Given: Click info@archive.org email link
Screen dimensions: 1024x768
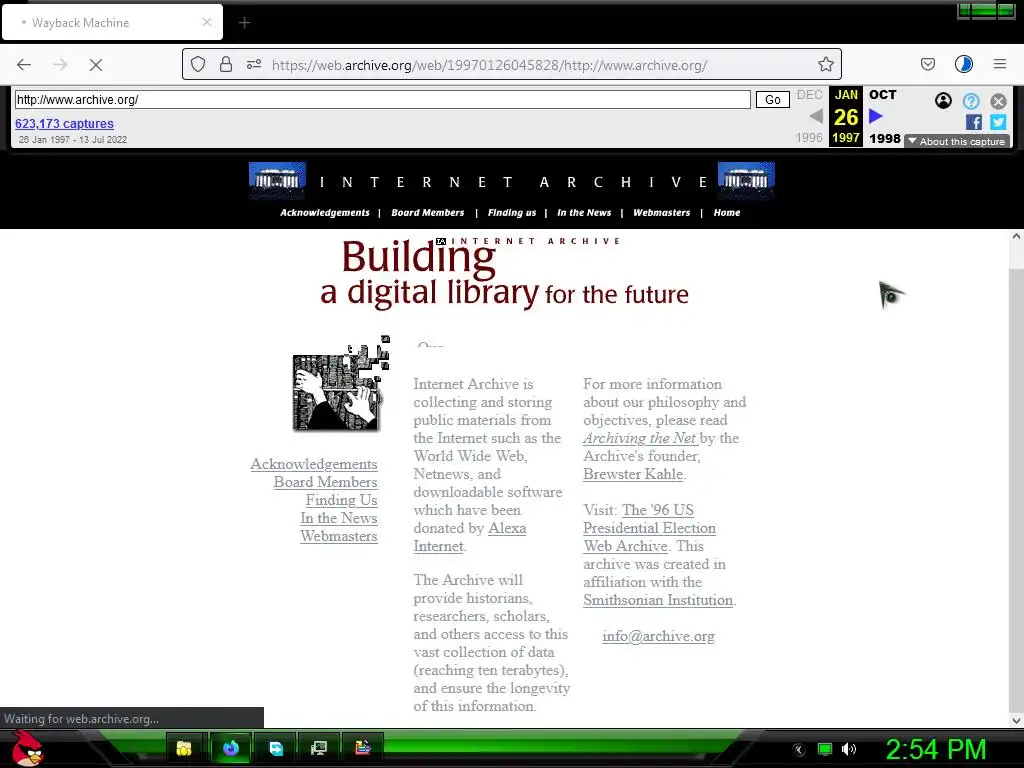Looking at the screenshot, I should (x=658, y=636).
